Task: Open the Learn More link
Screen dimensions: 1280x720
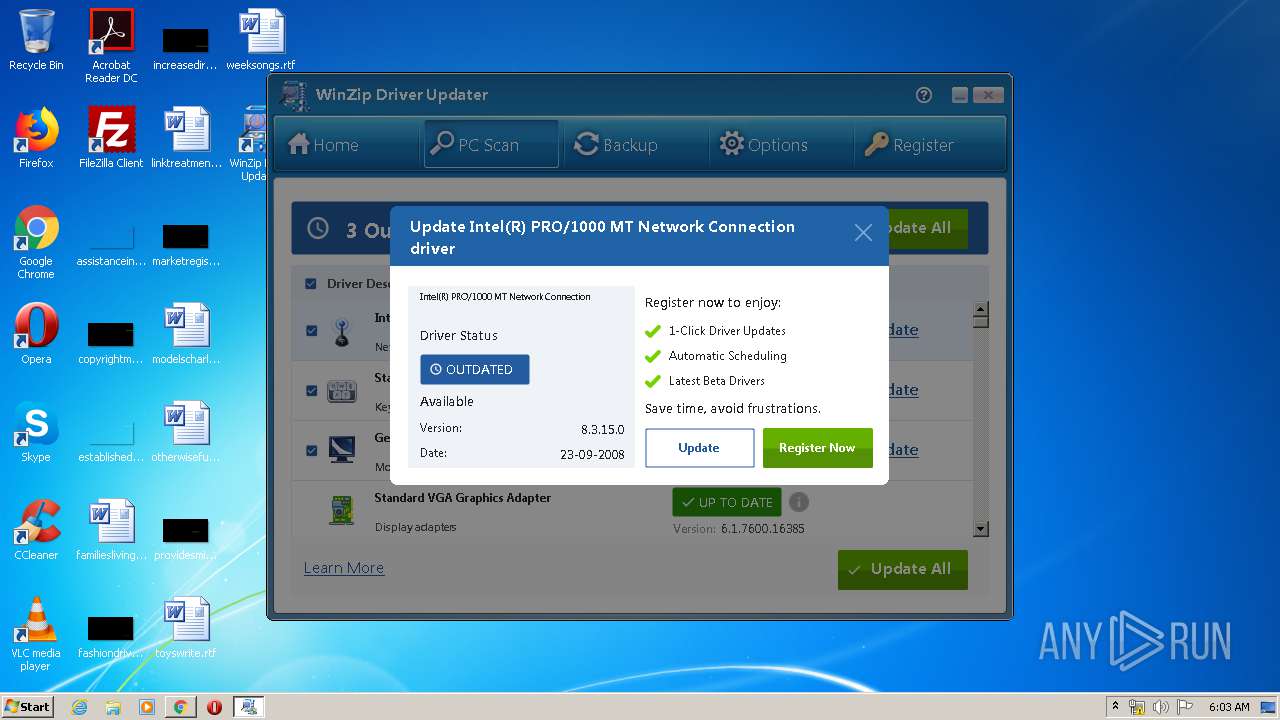Action: pos(344,568)
